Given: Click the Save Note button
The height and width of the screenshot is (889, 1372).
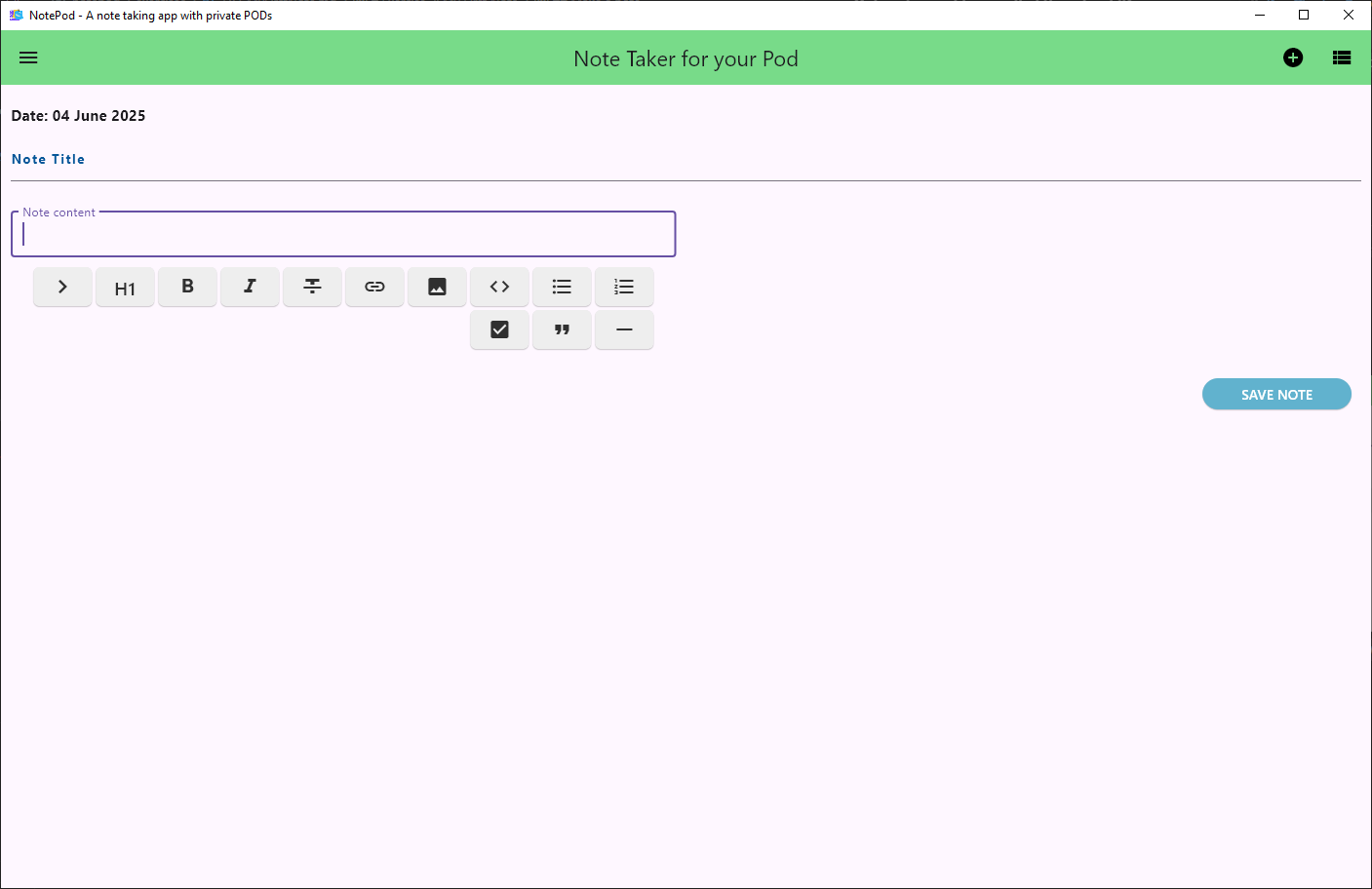Looking at the screenshot, I should click(1275, 394).
